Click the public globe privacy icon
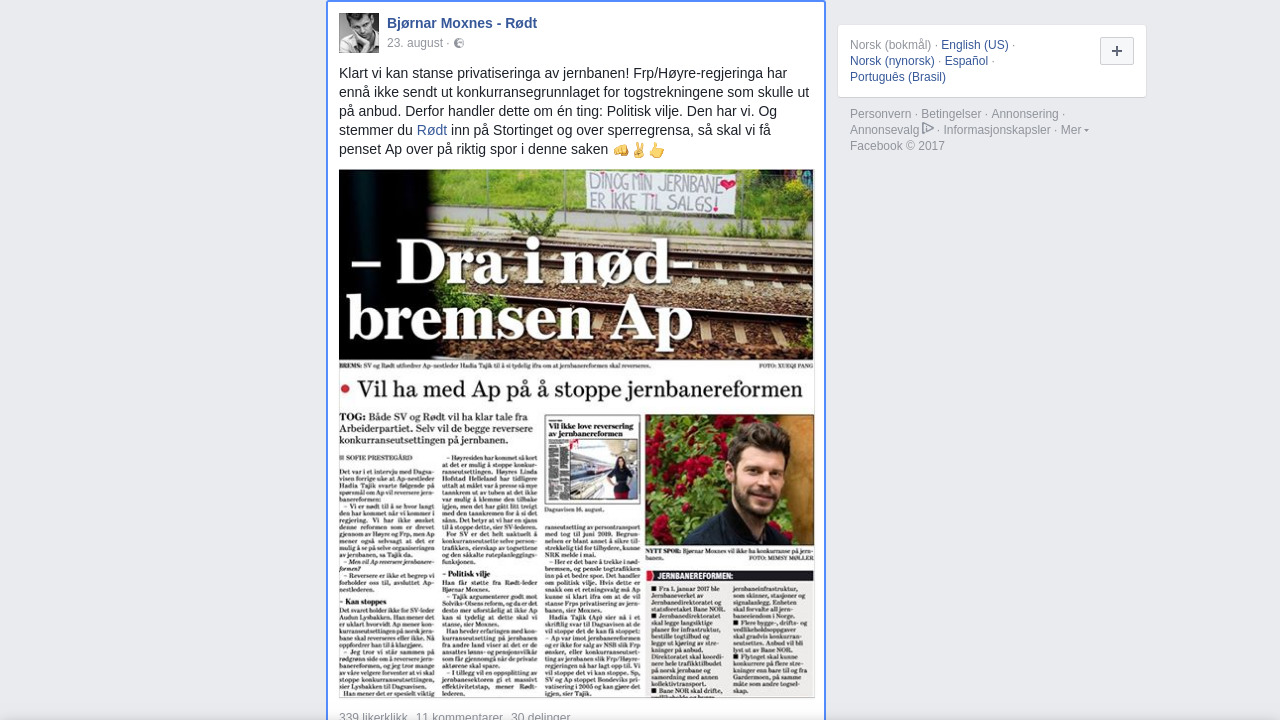 point(459,43)
